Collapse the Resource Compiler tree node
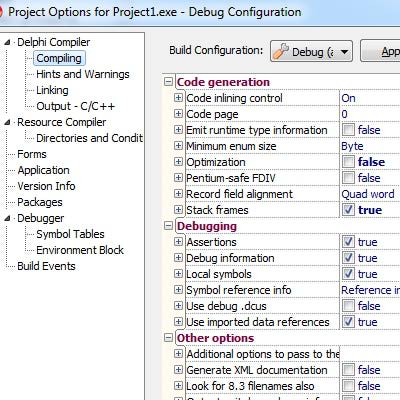400x400 pixels. (x=7, y=122)
